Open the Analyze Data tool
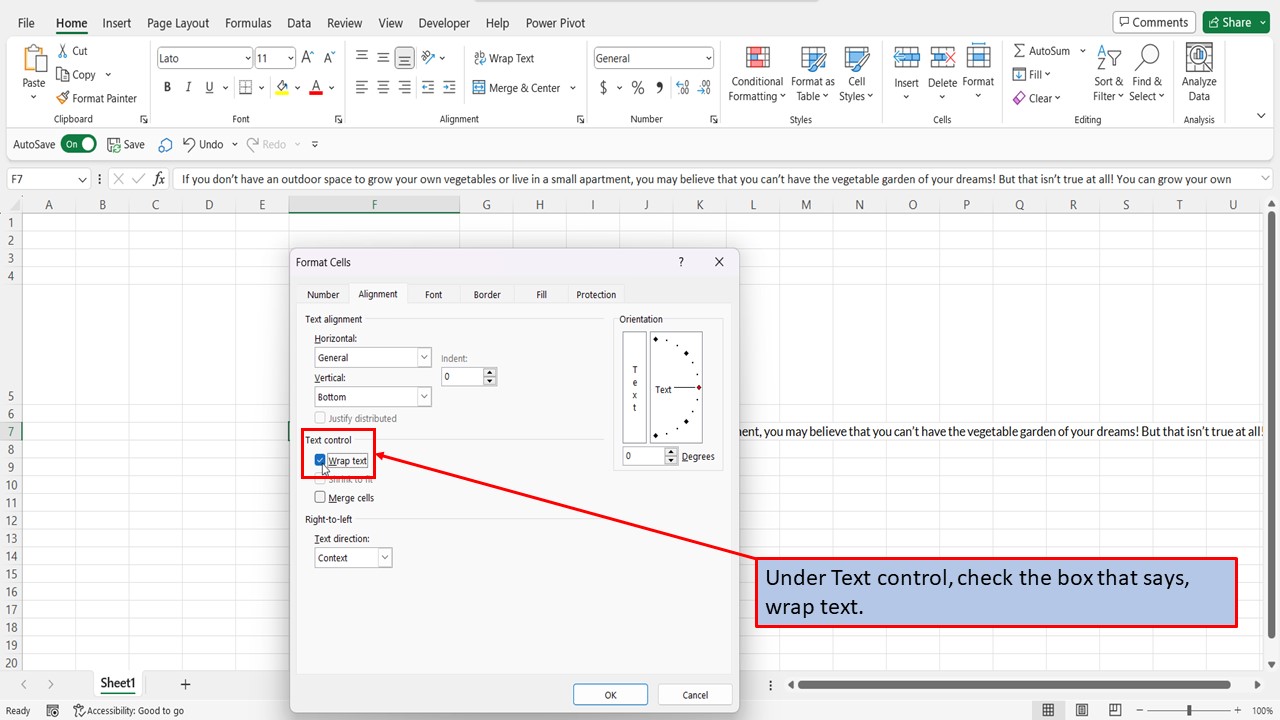The height and width of the screenshot is (720, 1280). tap(1198, 70)
